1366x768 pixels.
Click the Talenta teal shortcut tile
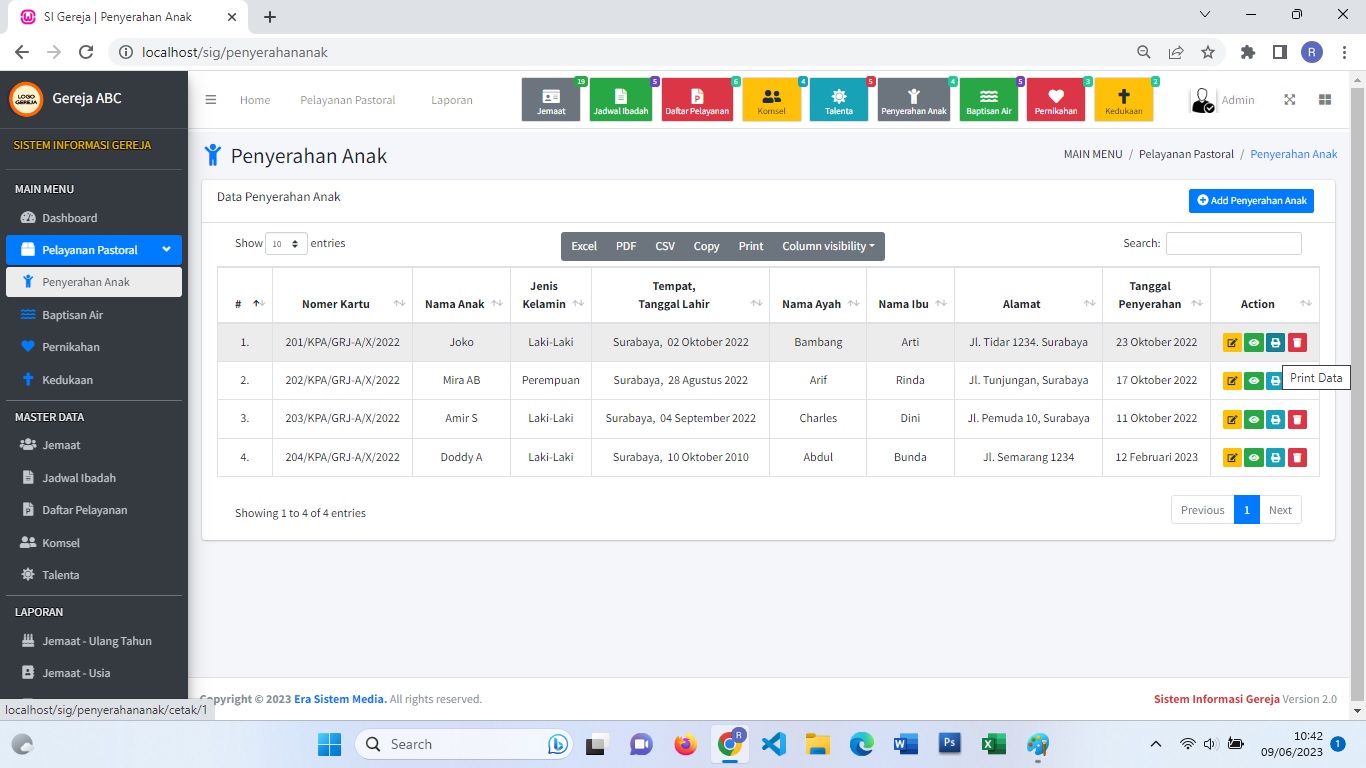pos(839,100)
